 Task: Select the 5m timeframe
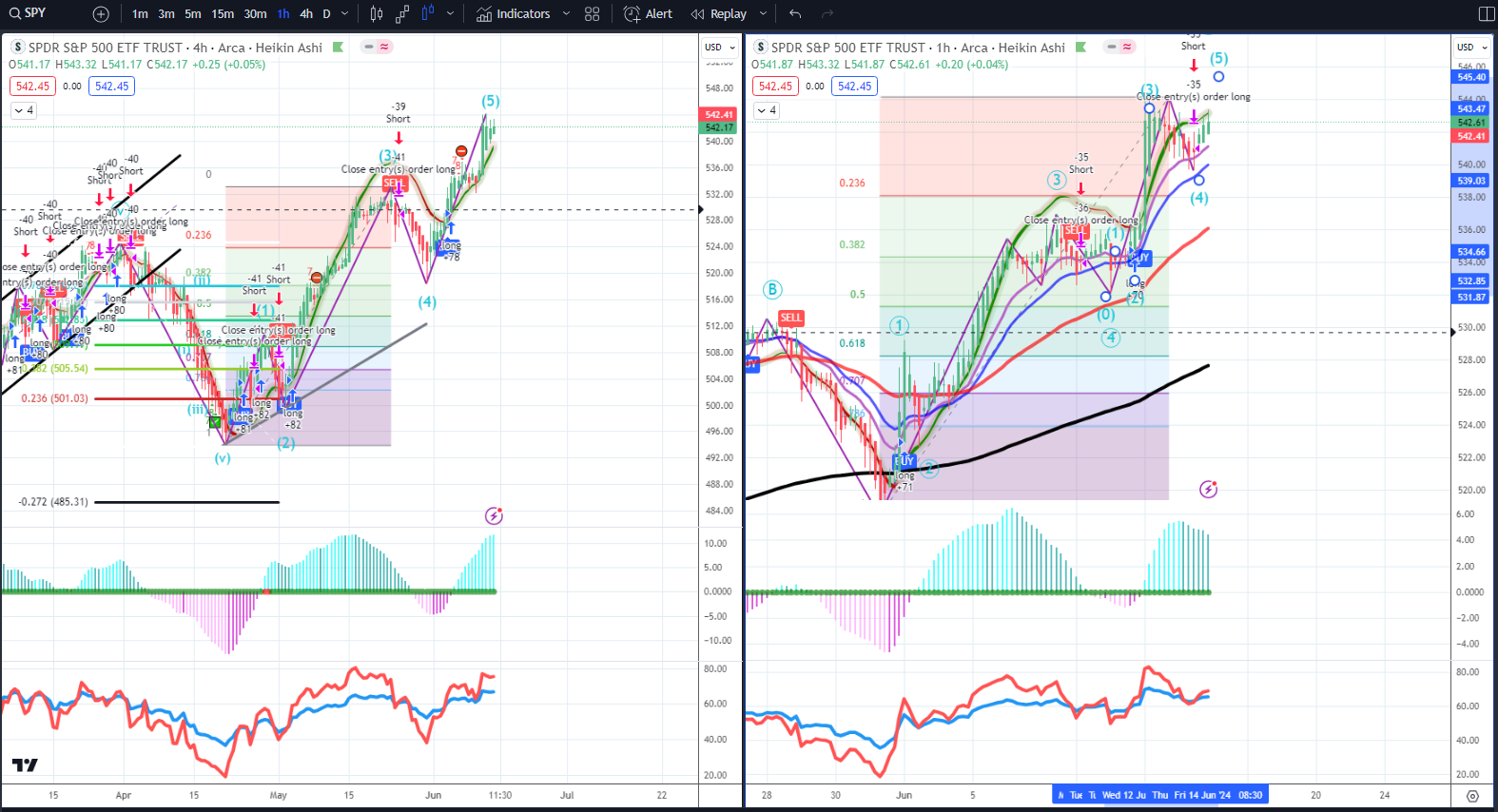pos(193,14)
